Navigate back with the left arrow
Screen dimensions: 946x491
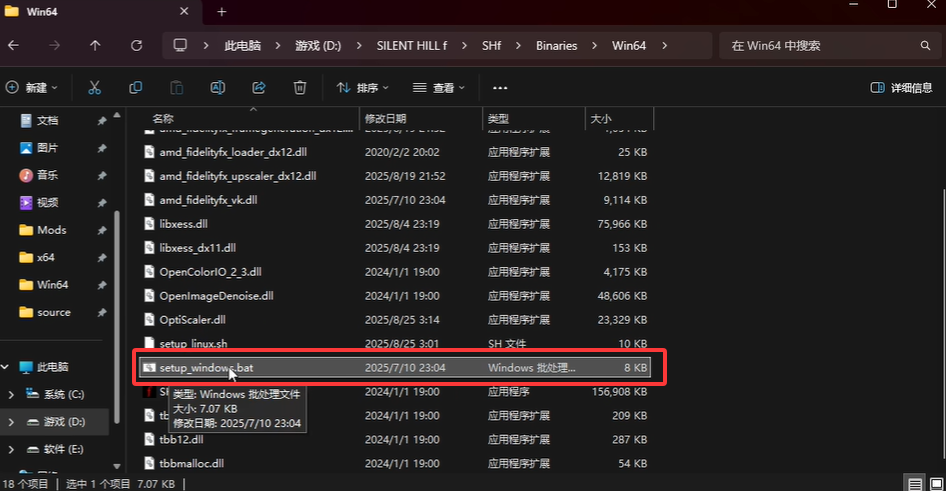coord(14,46)
